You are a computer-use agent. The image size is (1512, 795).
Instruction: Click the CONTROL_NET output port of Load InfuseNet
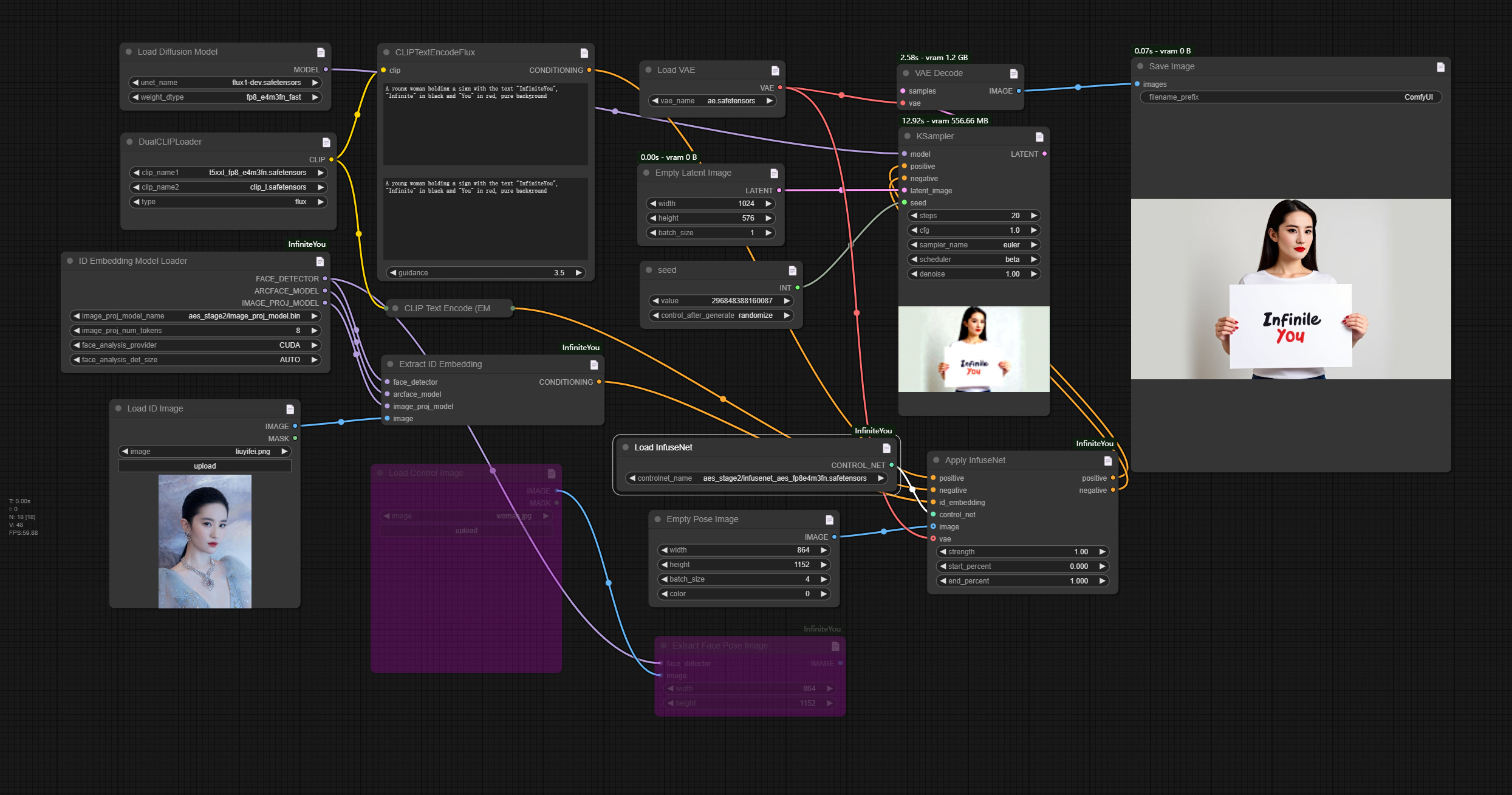coord(891,465)
